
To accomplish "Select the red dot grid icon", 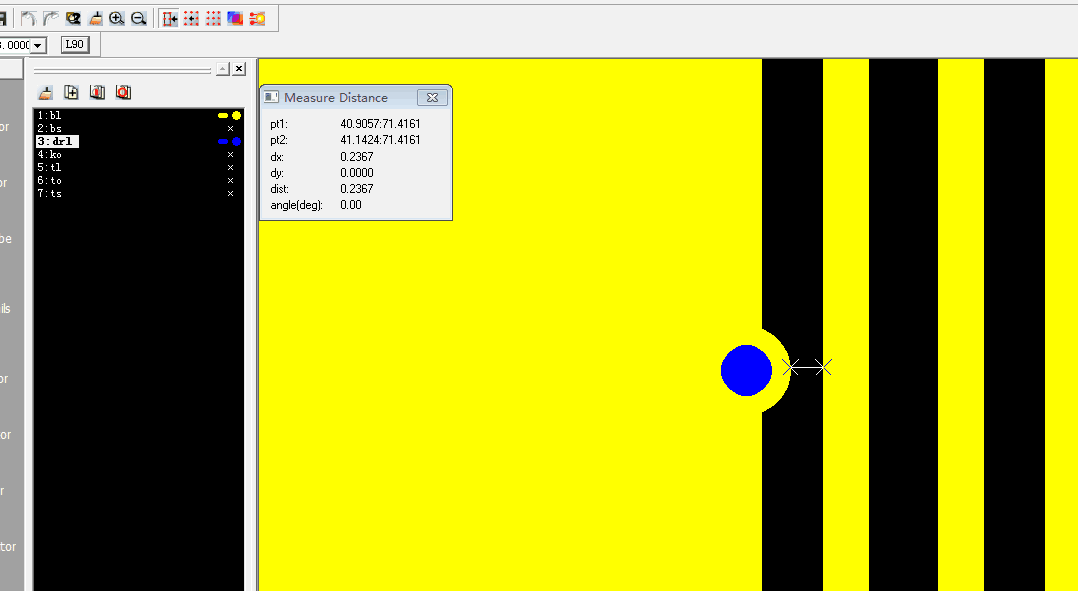I will point(213,19).
